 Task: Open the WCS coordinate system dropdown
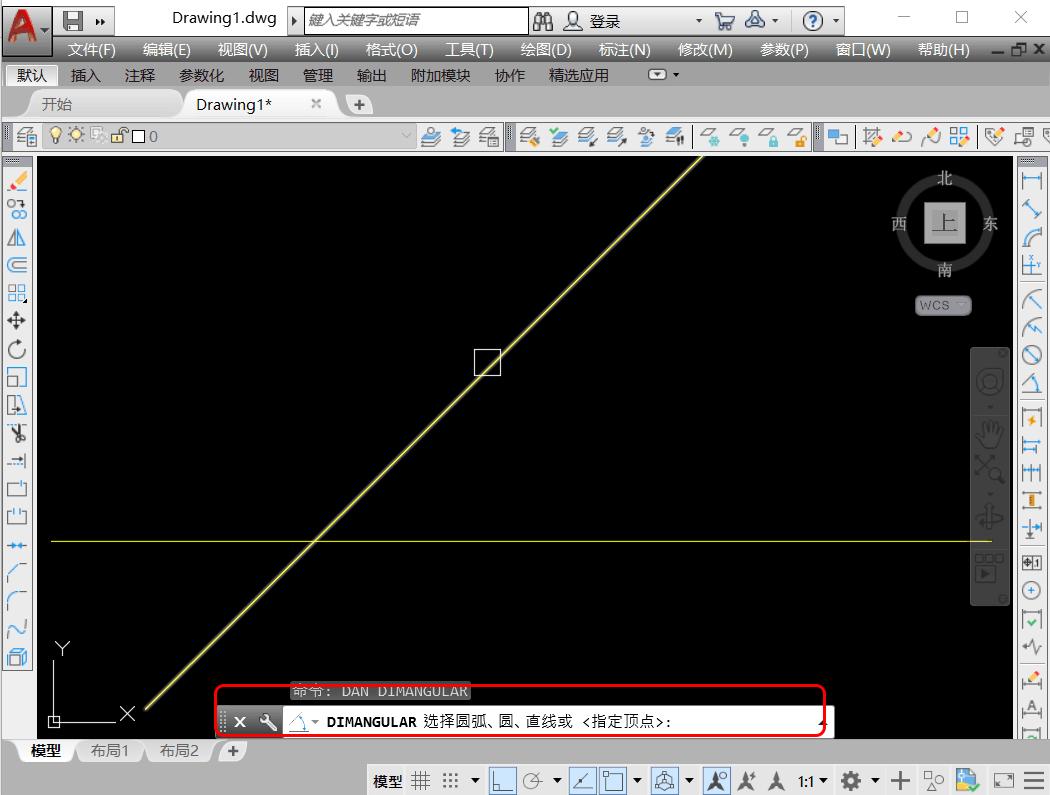coord(943,305)
